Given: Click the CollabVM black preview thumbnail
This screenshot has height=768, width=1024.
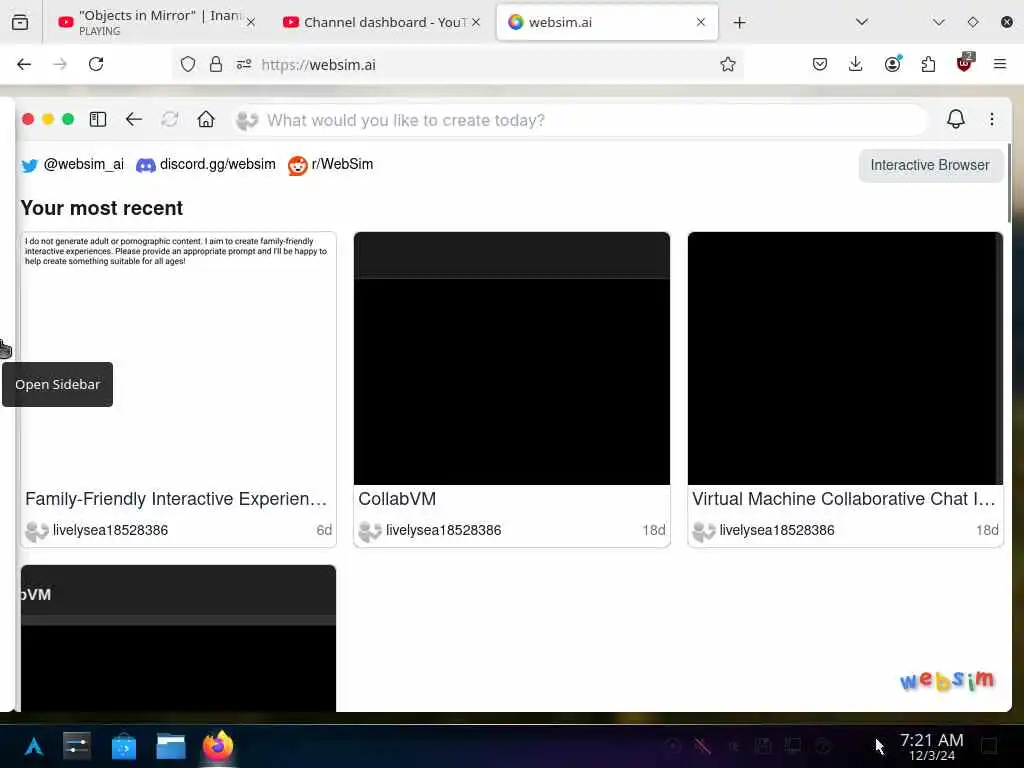Looking at the screenshot, I should click(511, 358).
